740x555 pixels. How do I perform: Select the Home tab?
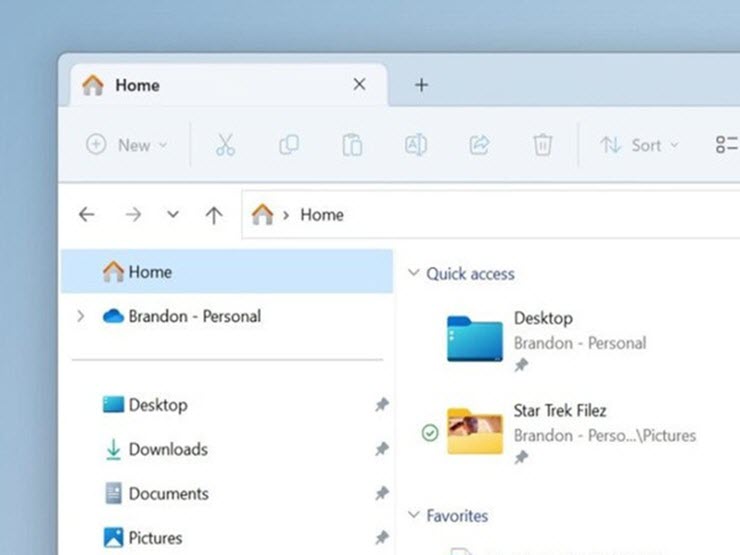(x=200, y=85)
